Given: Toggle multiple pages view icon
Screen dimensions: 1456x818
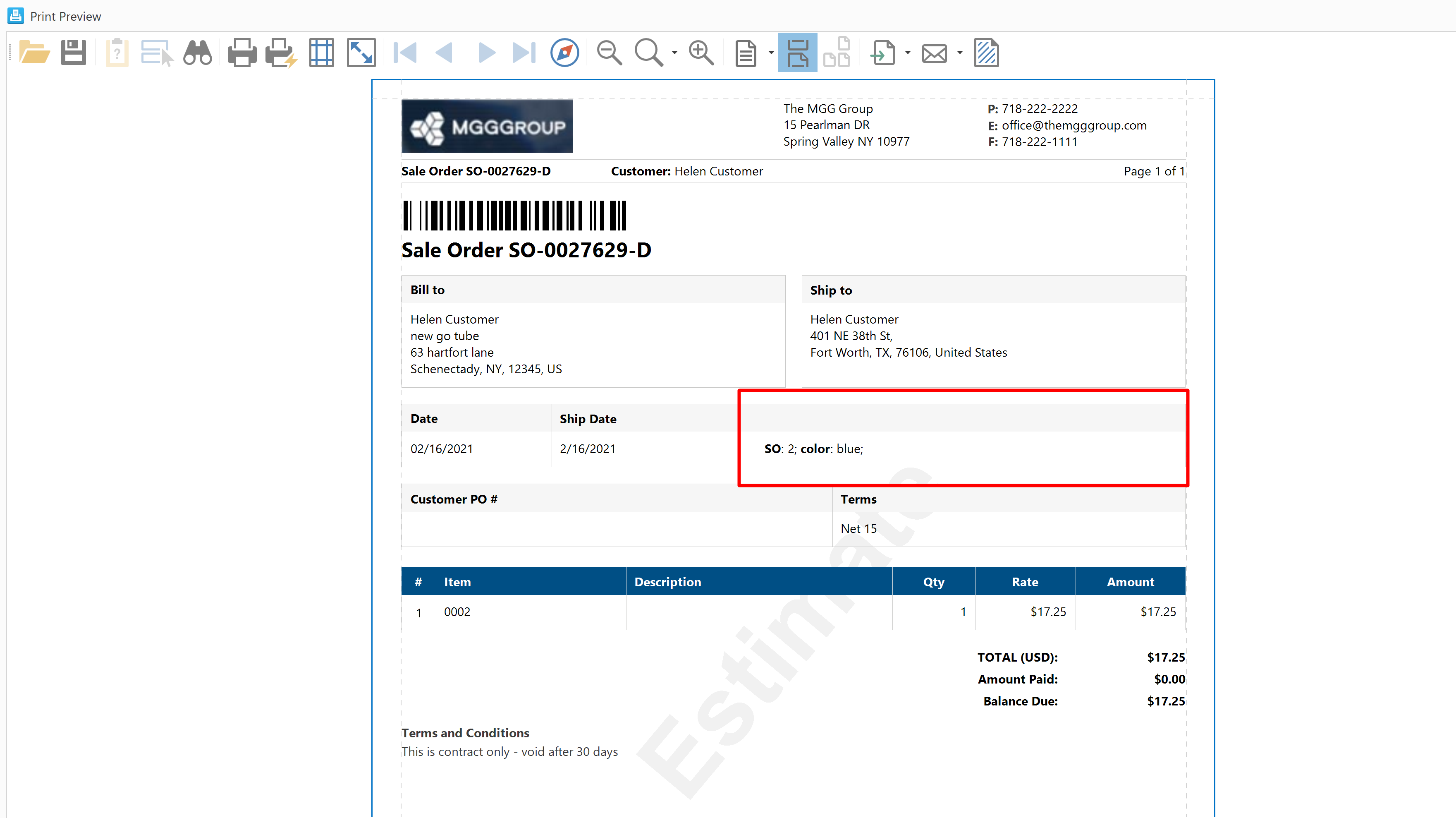Looking at the screenshot, I should pos(837,53).
